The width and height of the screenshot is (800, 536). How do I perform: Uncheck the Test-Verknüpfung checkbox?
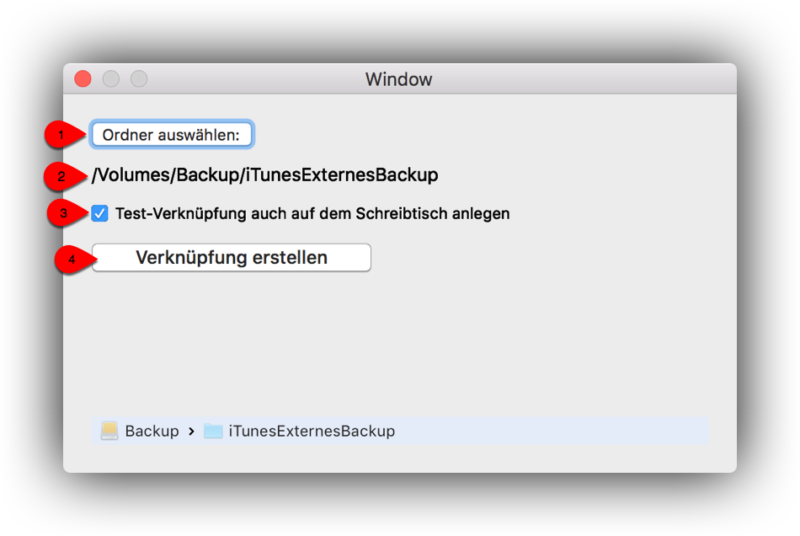99,213
